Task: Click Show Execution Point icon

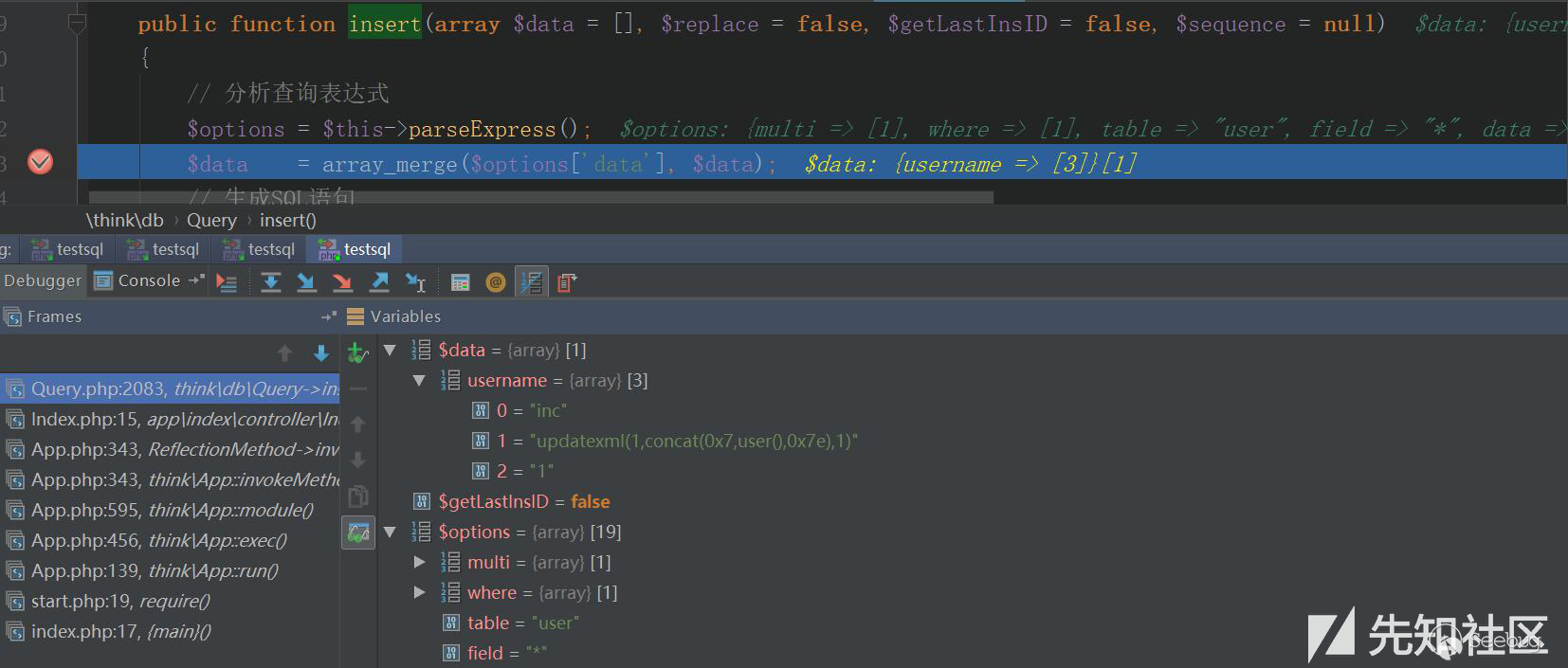Action: [x=227, y=281]
